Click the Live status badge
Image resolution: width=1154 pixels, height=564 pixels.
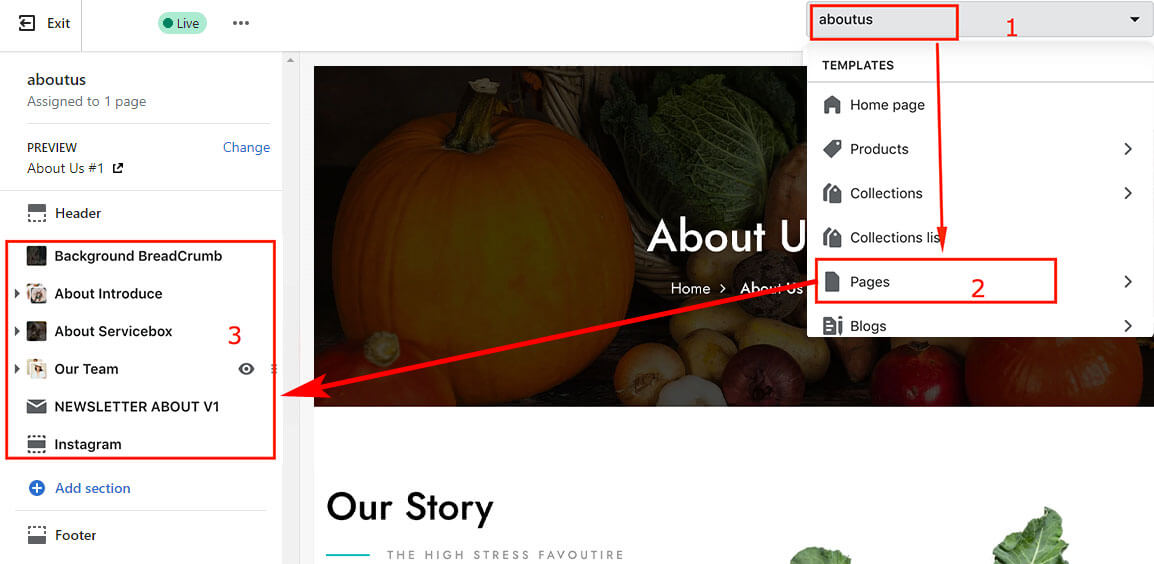click(182, 24)
